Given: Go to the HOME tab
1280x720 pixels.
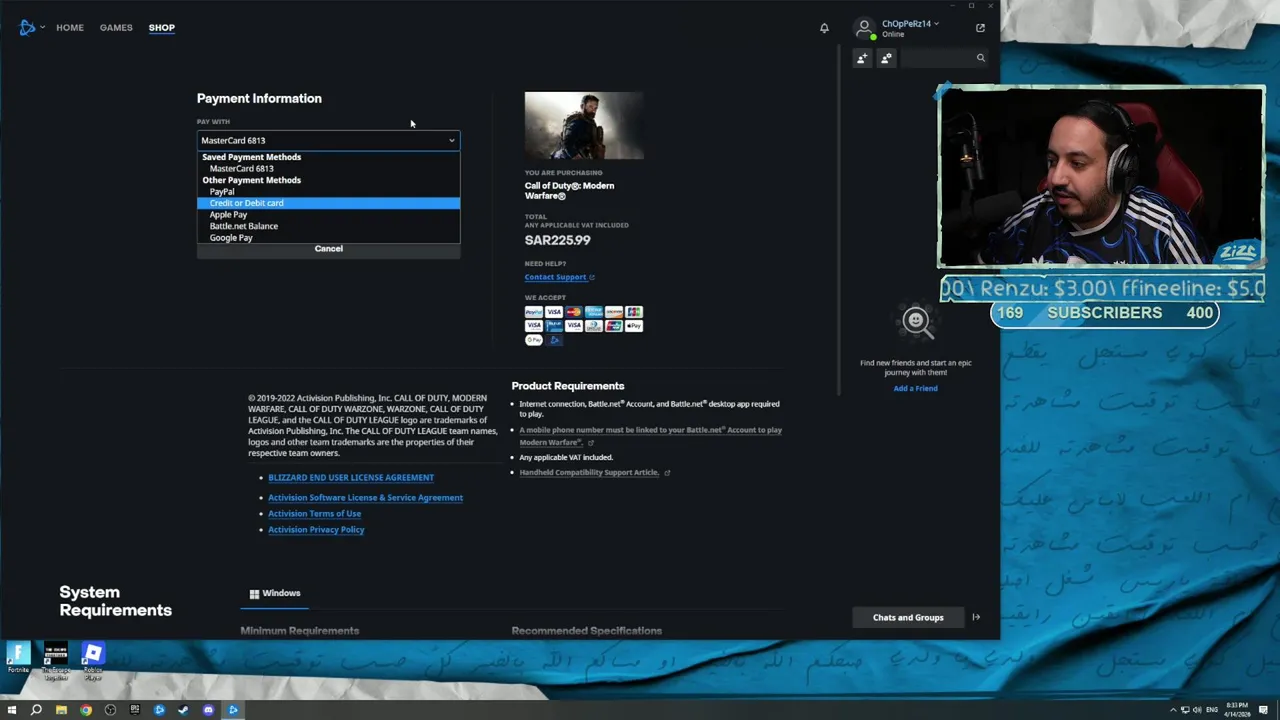Looking at the screenshot, I should click(x=70, y=28).
